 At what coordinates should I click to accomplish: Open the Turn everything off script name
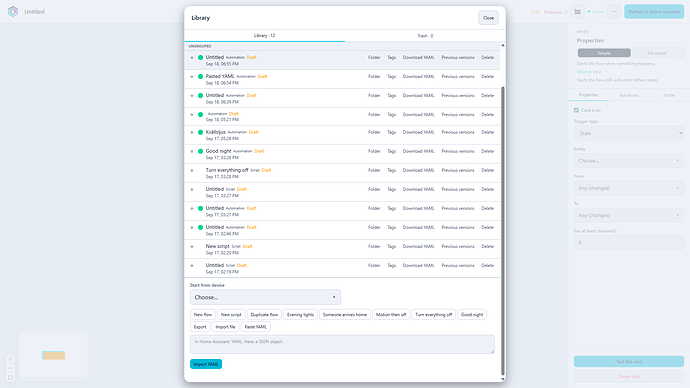pos(227,170)
